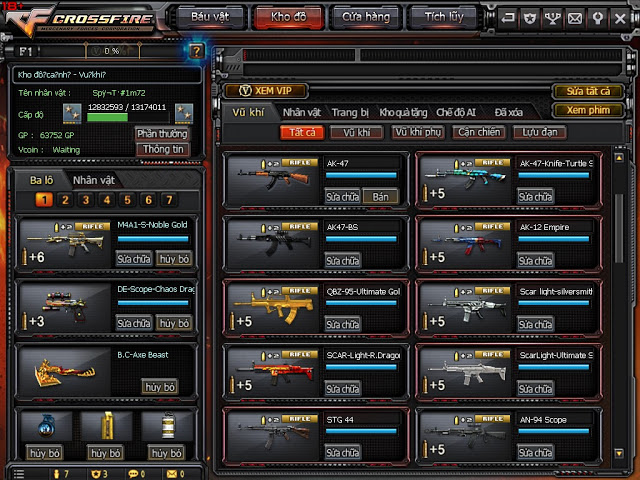Click the left rank insignia next to Cấp độ

coord(72,113)
